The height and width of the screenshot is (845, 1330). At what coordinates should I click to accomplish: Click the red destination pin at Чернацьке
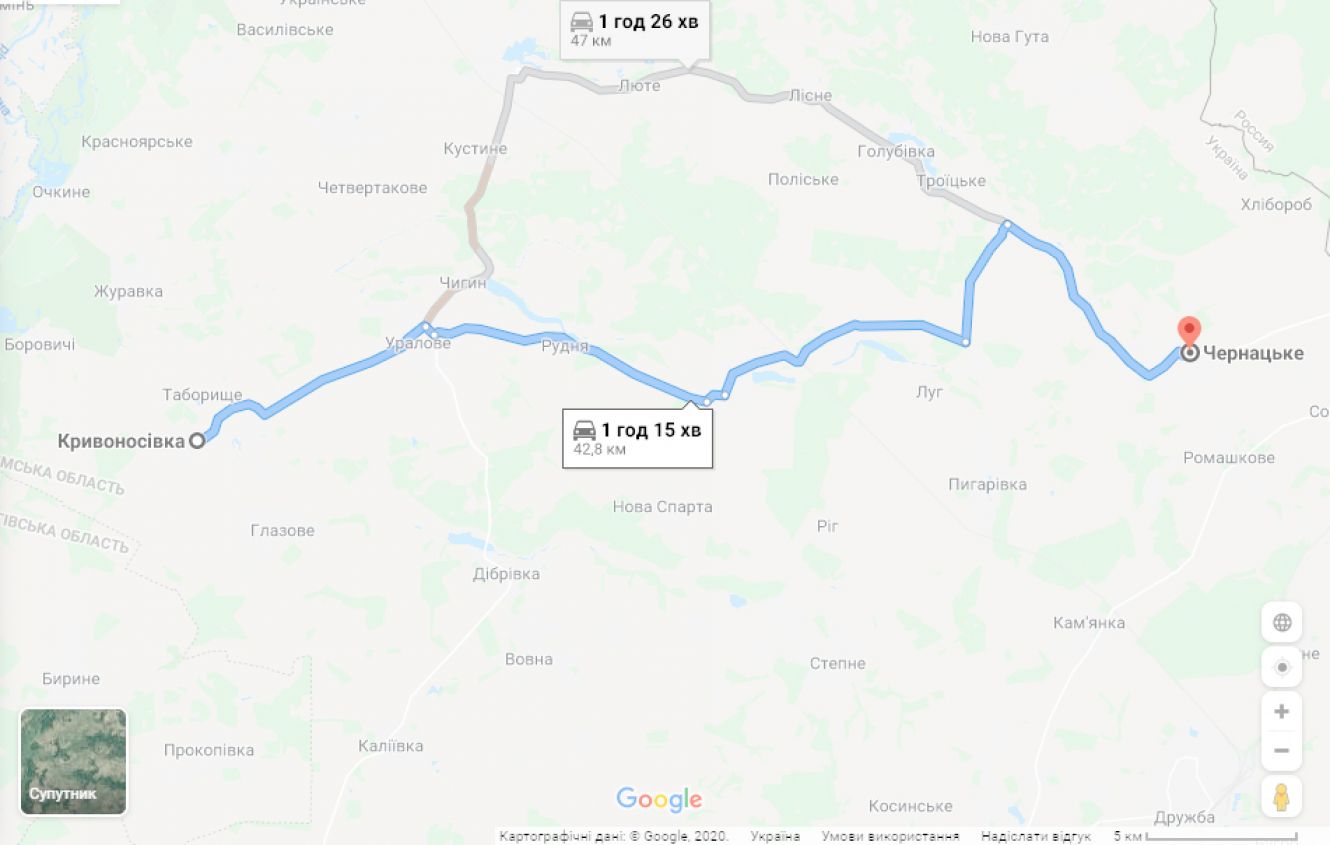(1189, 333)
